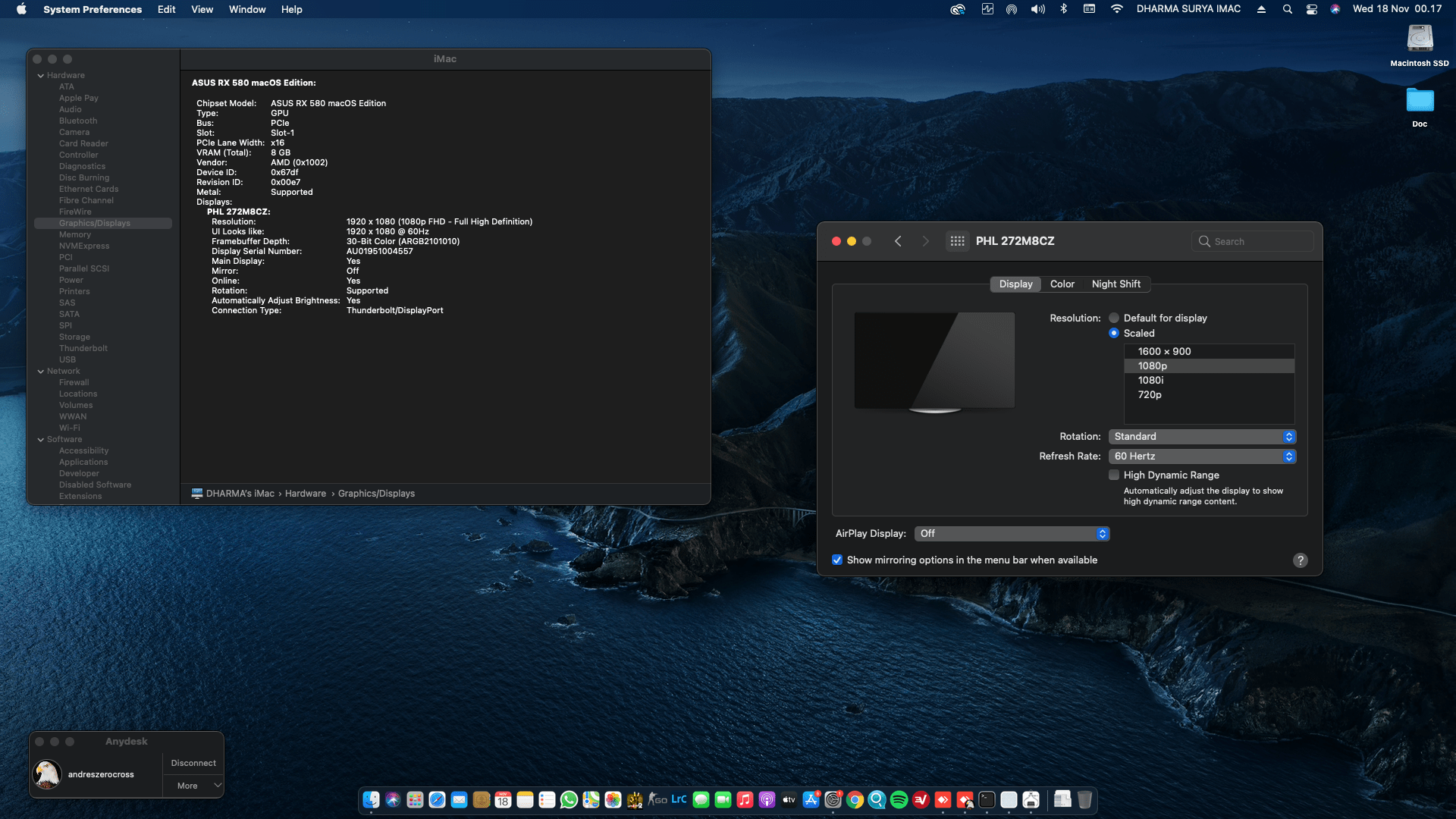Select Default for display resolution
This screenshot has width=1456, height=819.
pos(1114,318)
